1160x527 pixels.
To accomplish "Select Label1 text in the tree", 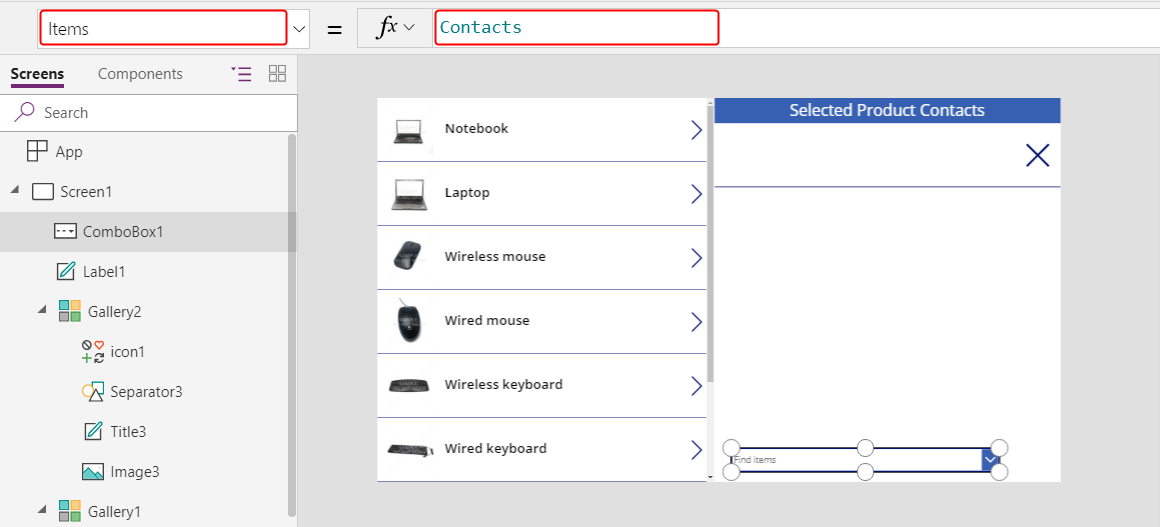I will [x=104, y=272].
